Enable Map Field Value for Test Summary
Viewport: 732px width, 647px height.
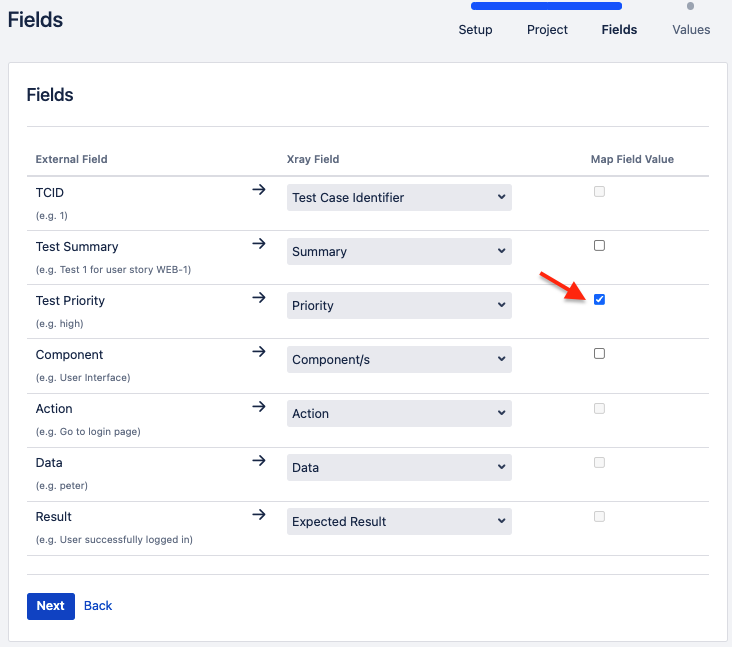point(599,246)
